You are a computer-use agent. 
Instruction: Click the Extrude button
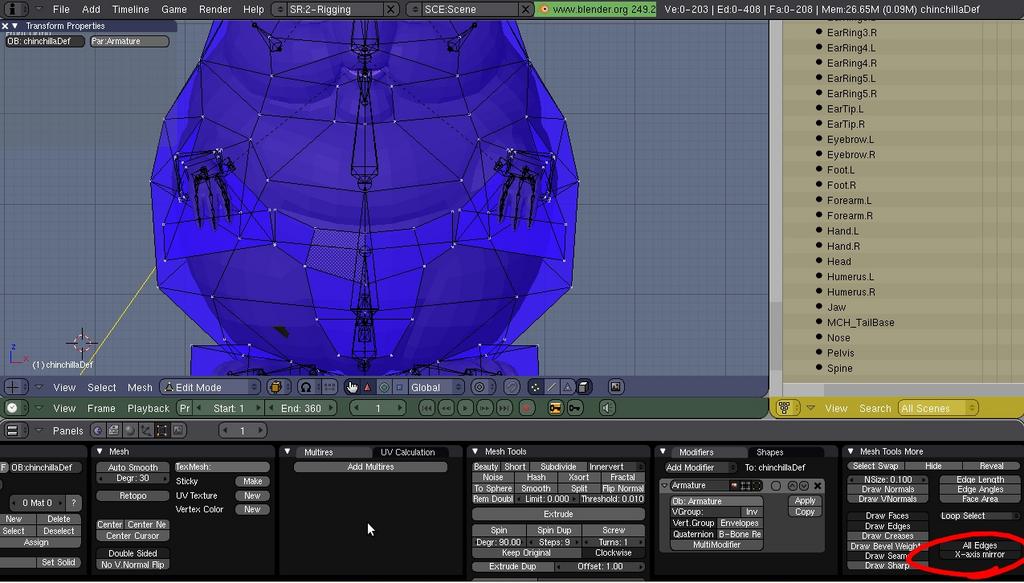(x=558, y=514)
